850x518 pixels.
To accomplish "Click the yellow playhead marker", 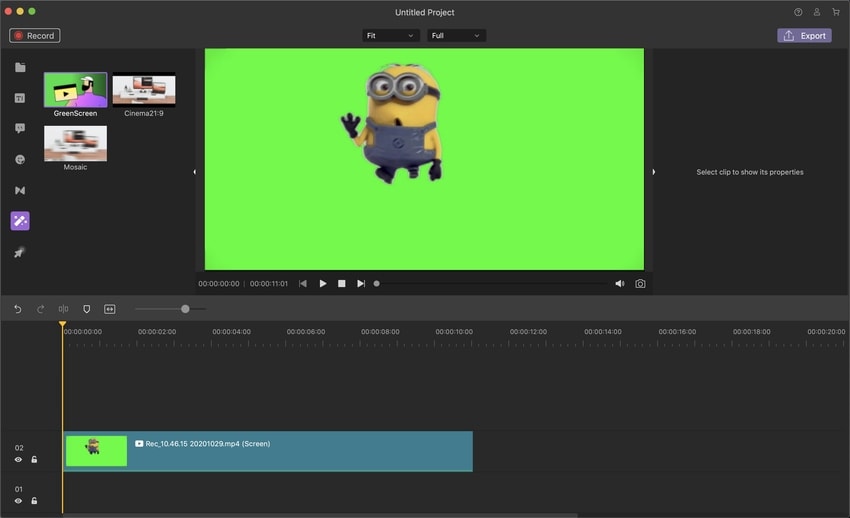I will (x=62, y=325).
